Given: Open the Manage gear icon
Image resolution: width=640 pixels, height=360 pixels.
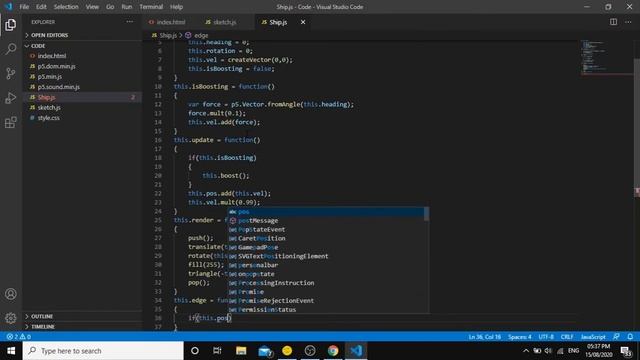Looking at the screenshot, I should tap(11, 318).
